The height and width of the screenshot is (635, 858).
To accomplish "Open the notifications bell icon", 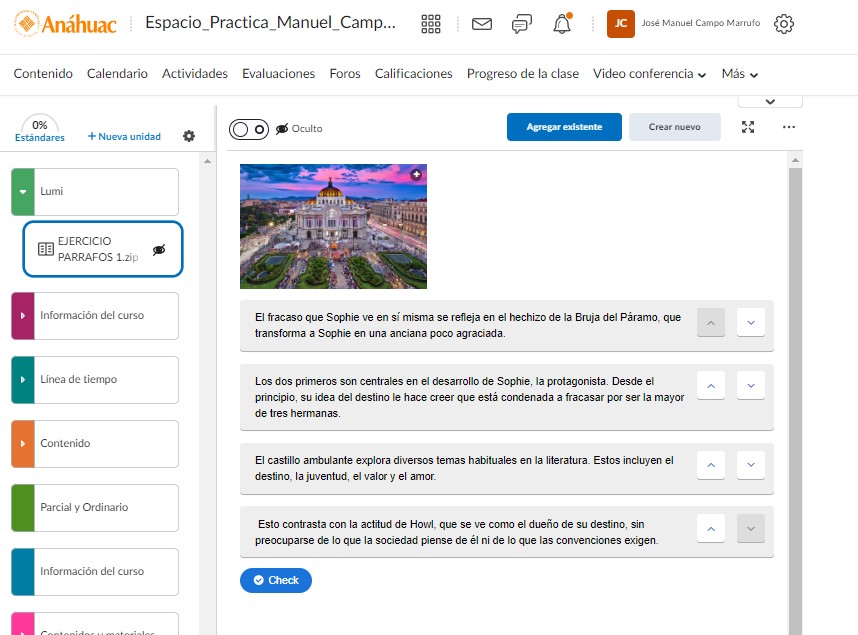I will tap(562, 24).
